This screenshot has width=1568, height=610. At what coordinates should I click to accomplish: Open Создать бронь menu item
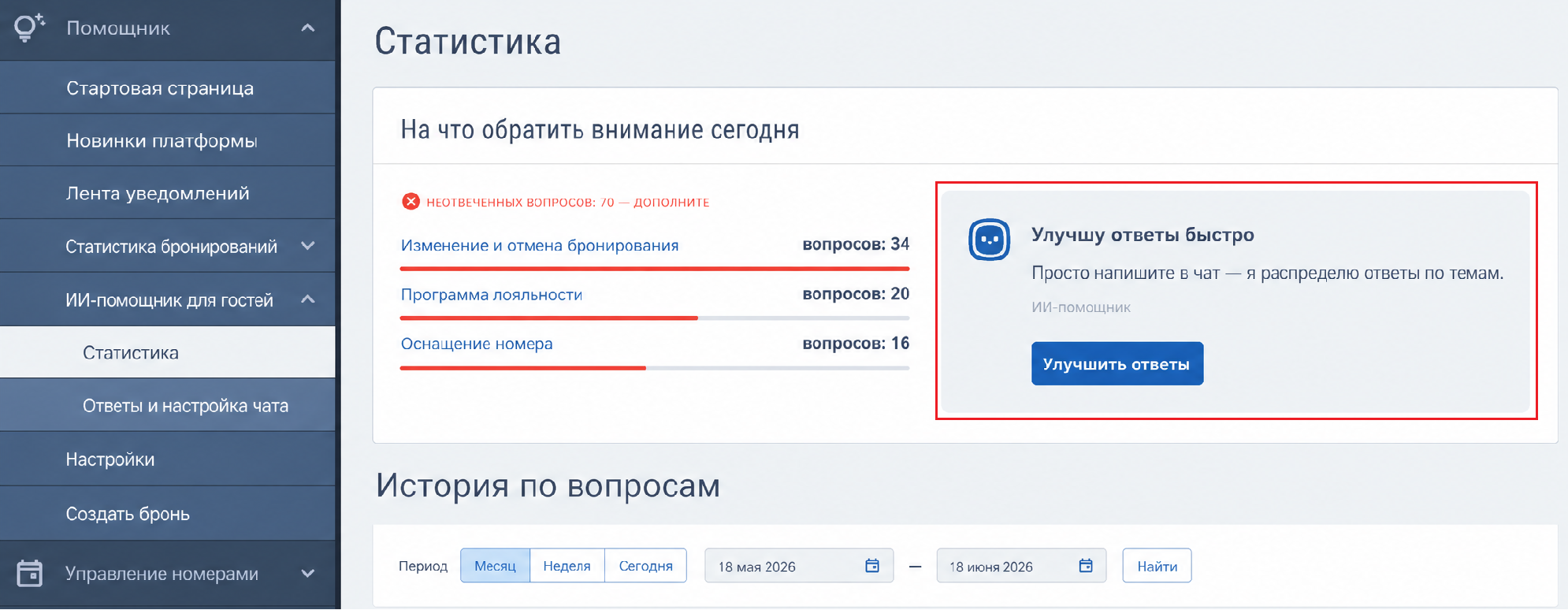[167, 513]
